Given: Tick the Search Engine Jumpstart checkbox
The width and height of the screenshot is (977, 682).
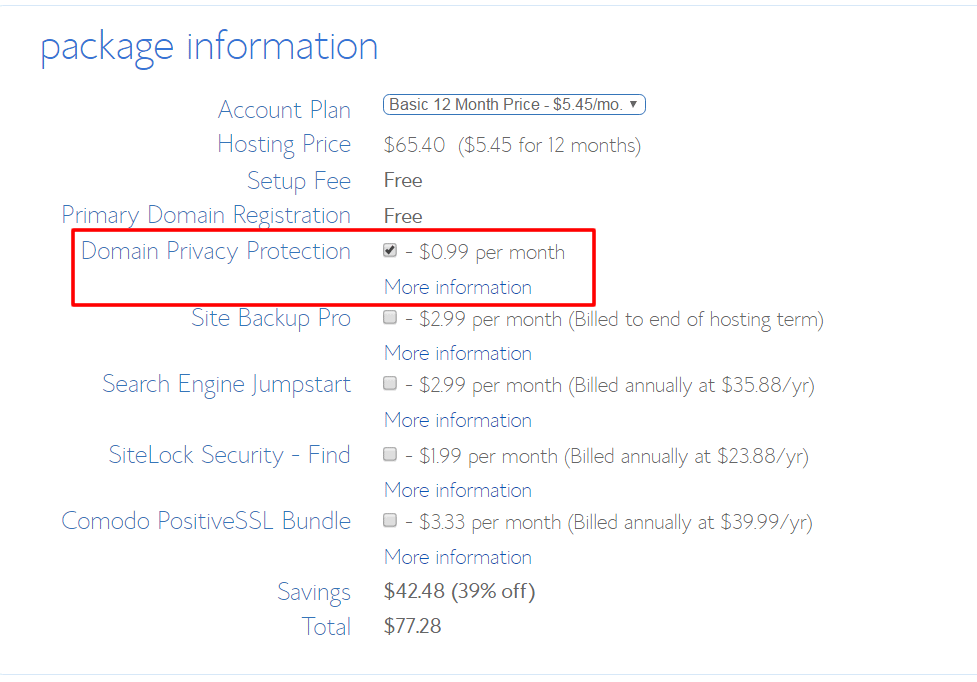Looking at the screenshot, I should [390, 384].
